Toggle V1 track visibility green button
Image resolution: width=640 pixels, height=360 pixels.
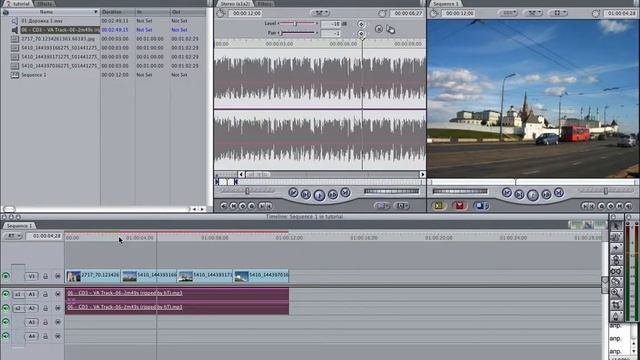tap(6, 276)
